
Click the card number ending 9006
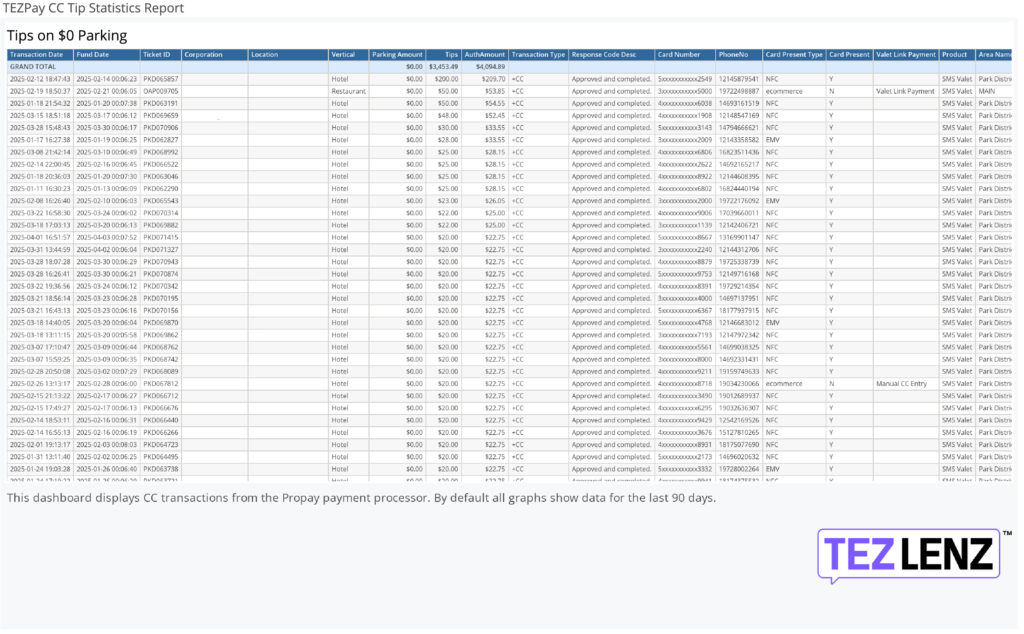[x=685, y=213]
